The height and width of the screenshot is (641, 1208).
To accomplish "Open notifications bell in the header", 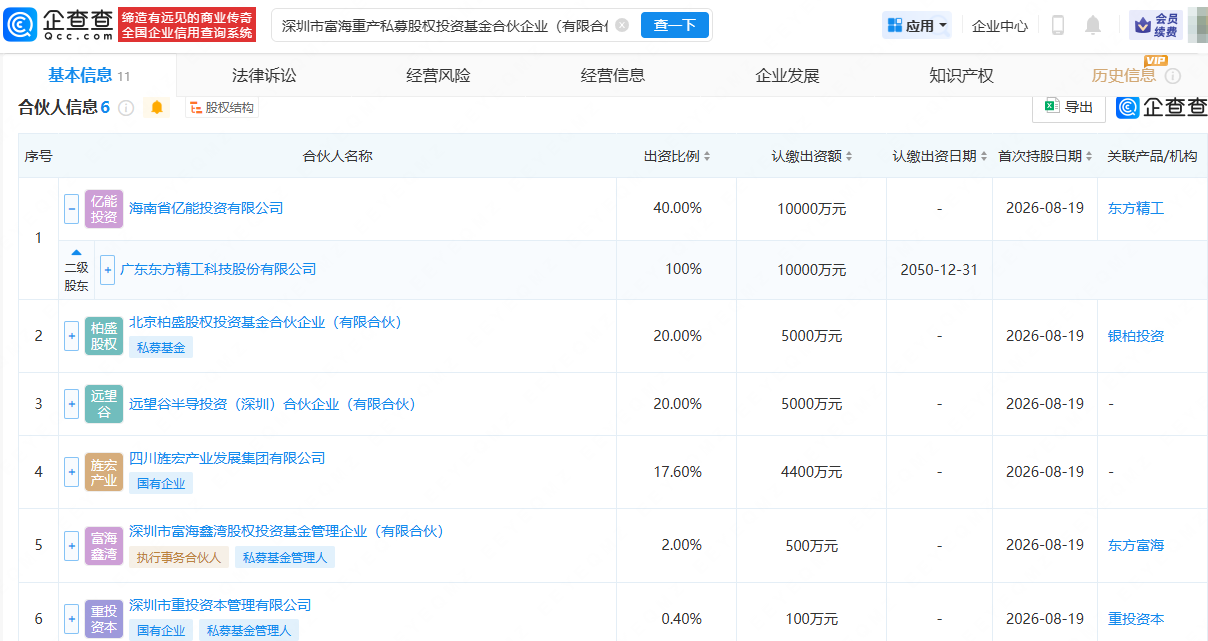I will (x=1093, y=26).
